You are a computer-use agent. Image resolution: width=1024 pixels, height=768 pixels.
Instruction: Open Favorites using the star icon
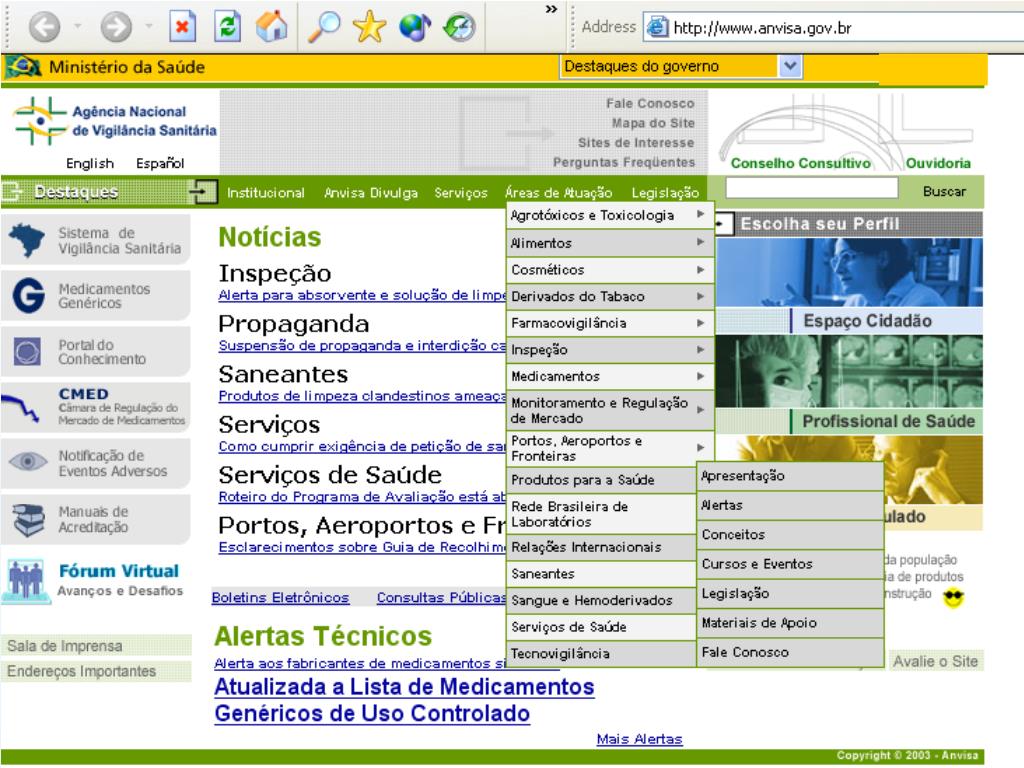point(370,27)
